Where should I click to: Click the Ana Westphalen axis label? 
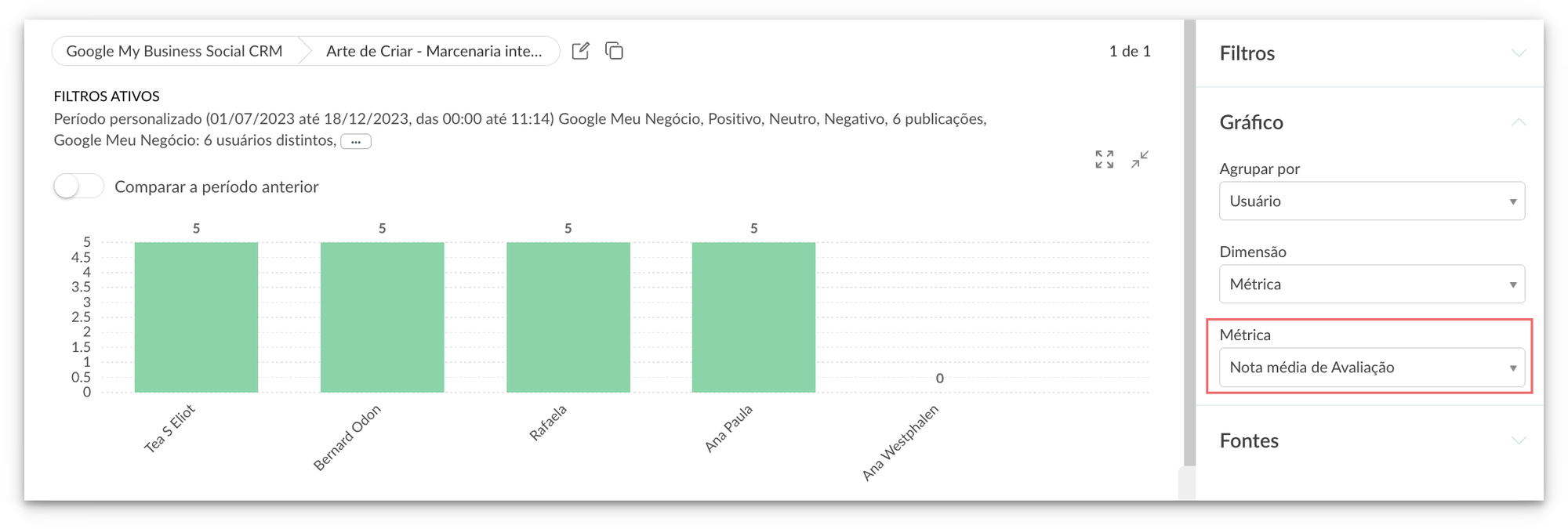coord(900,443)
